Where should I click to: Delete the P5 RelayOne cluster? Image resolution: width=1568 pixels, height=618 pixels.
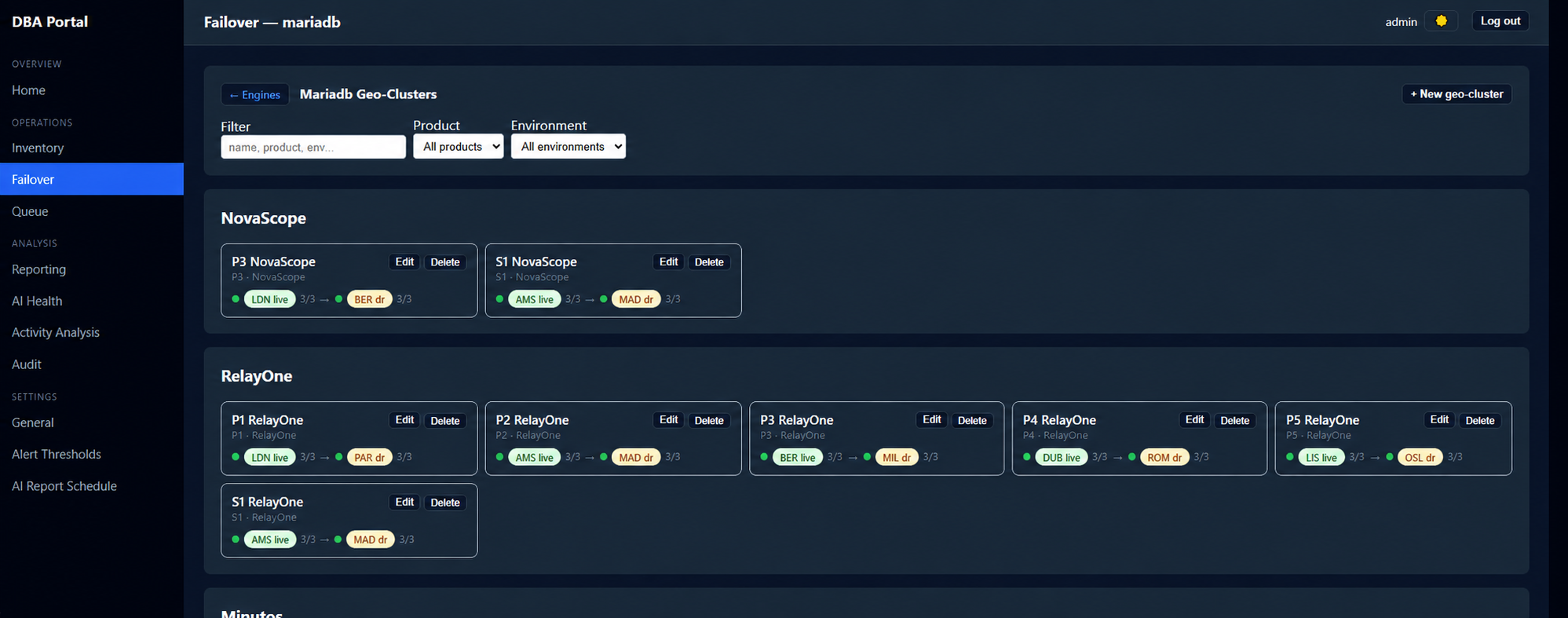click(x=1480, y=421)
